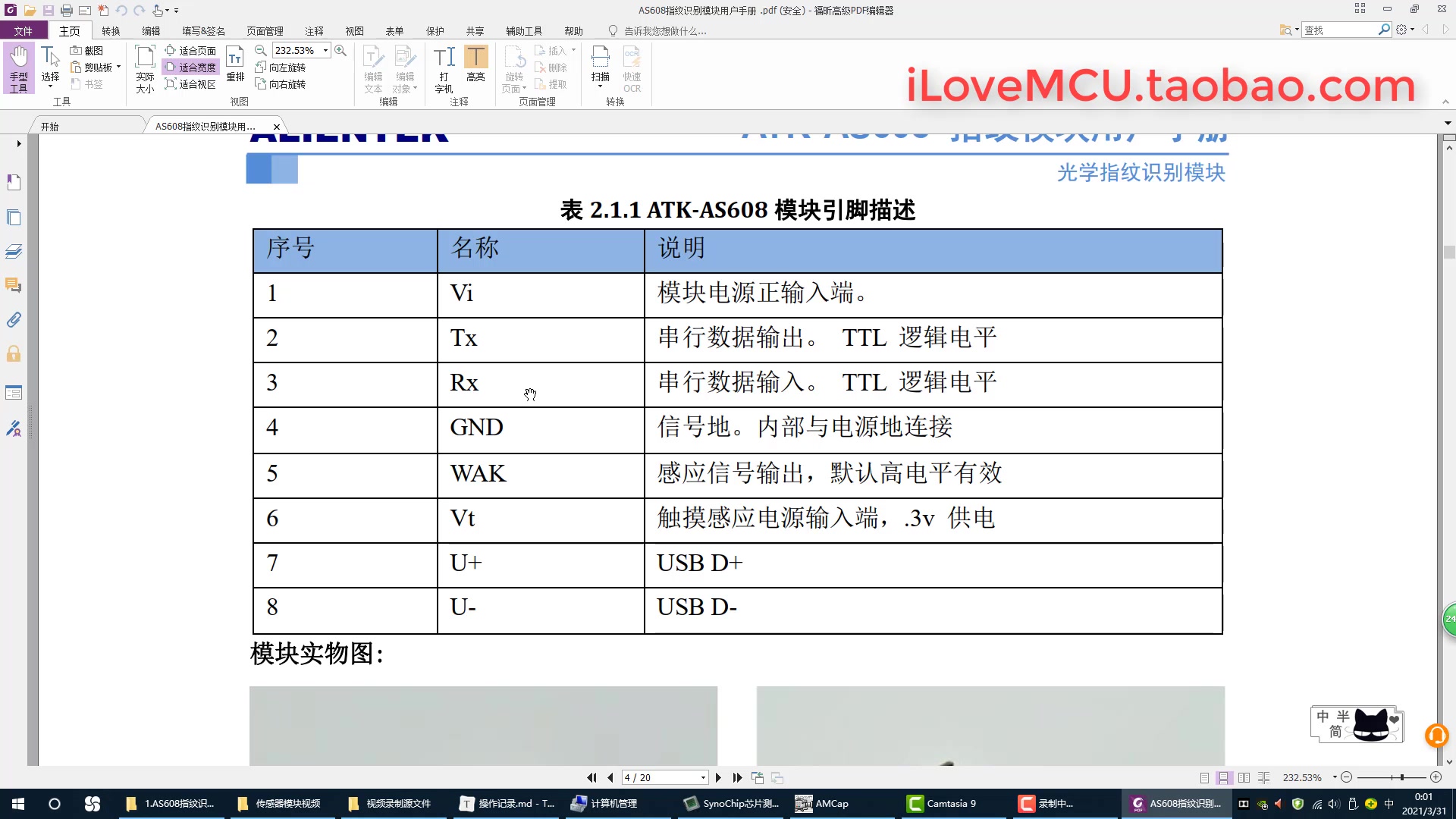Go to next page arrow
This screenshot has height=819, width=1456.
click(718, 777)
